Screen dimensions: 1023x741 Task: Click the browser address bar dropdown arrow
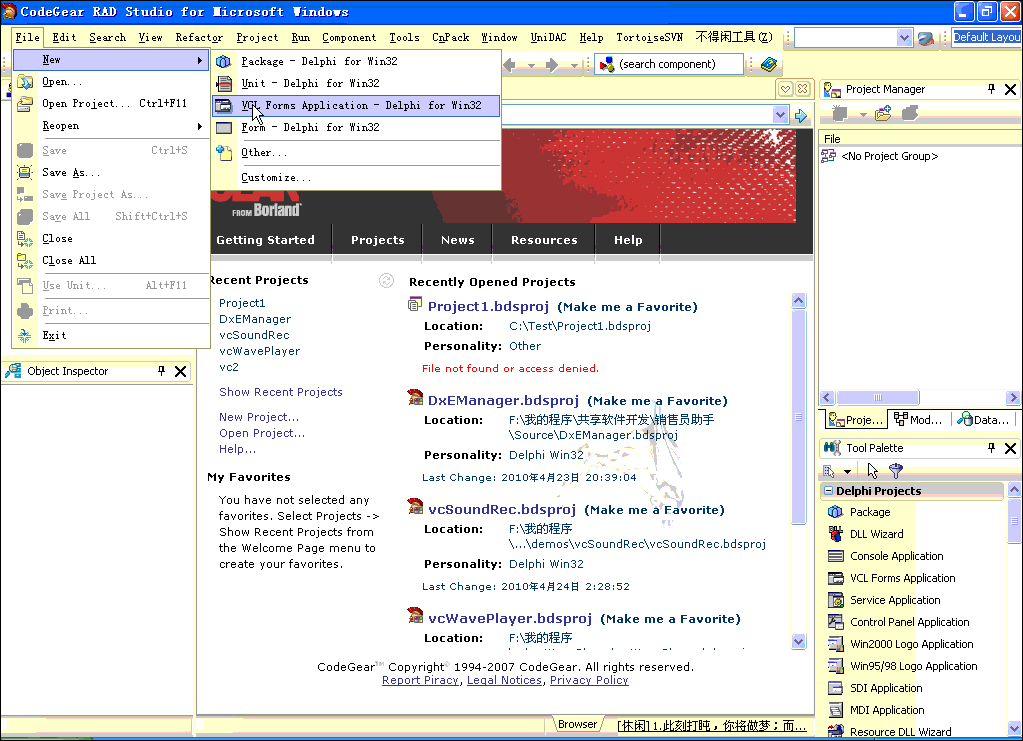tap(780, 115)
